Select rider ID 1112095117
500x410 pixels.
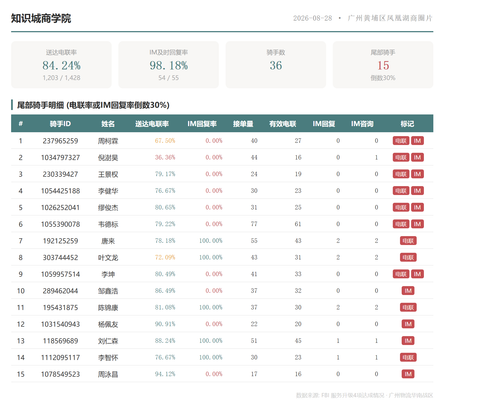tap(60, 357)
